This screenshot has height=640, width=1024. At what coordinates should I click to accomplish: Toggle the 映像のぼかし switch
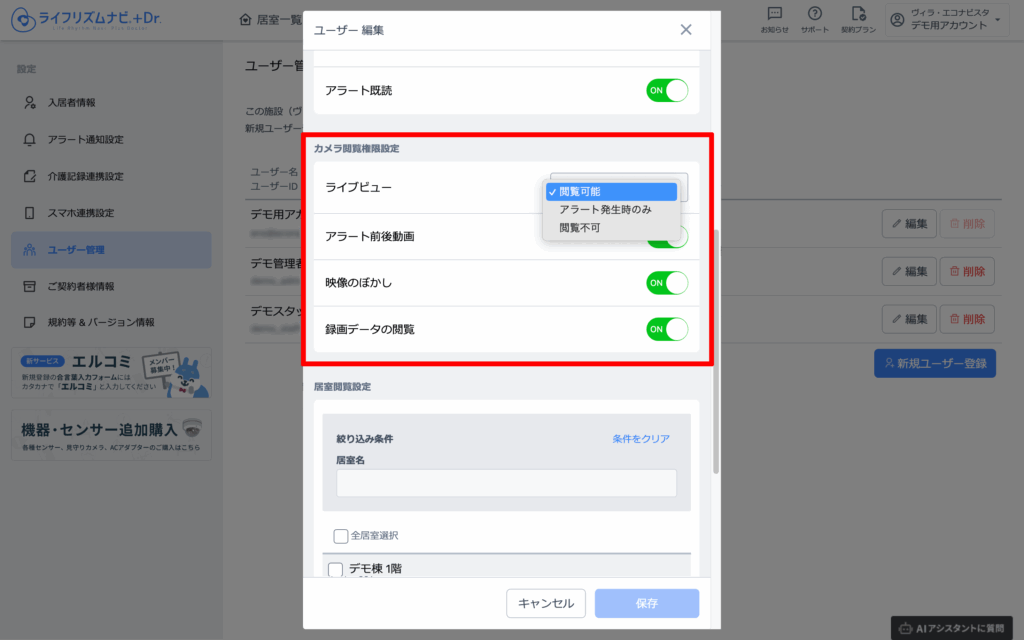tap(667, 283)
